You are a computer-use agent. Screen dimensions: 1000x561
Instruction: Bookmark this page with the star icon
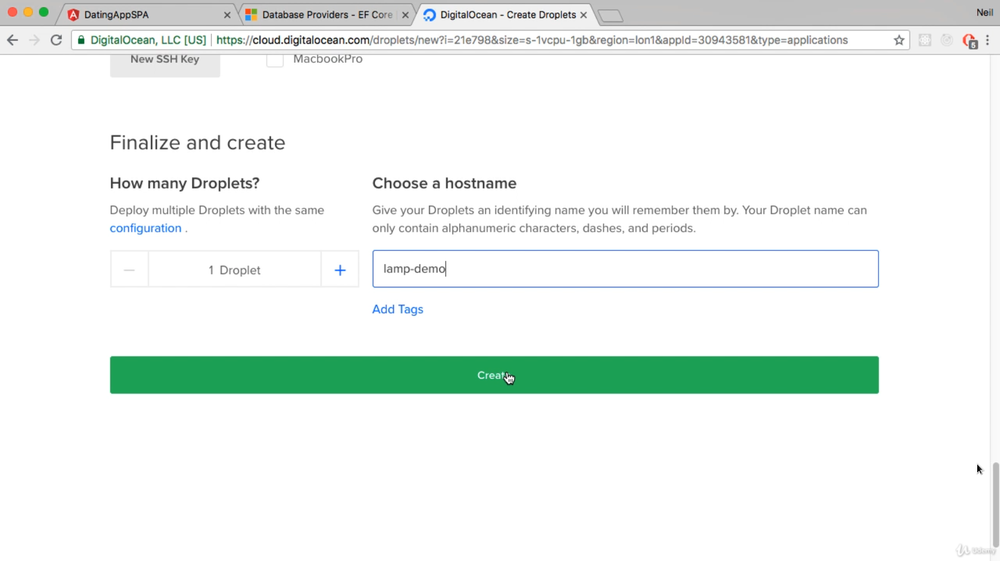899,40
